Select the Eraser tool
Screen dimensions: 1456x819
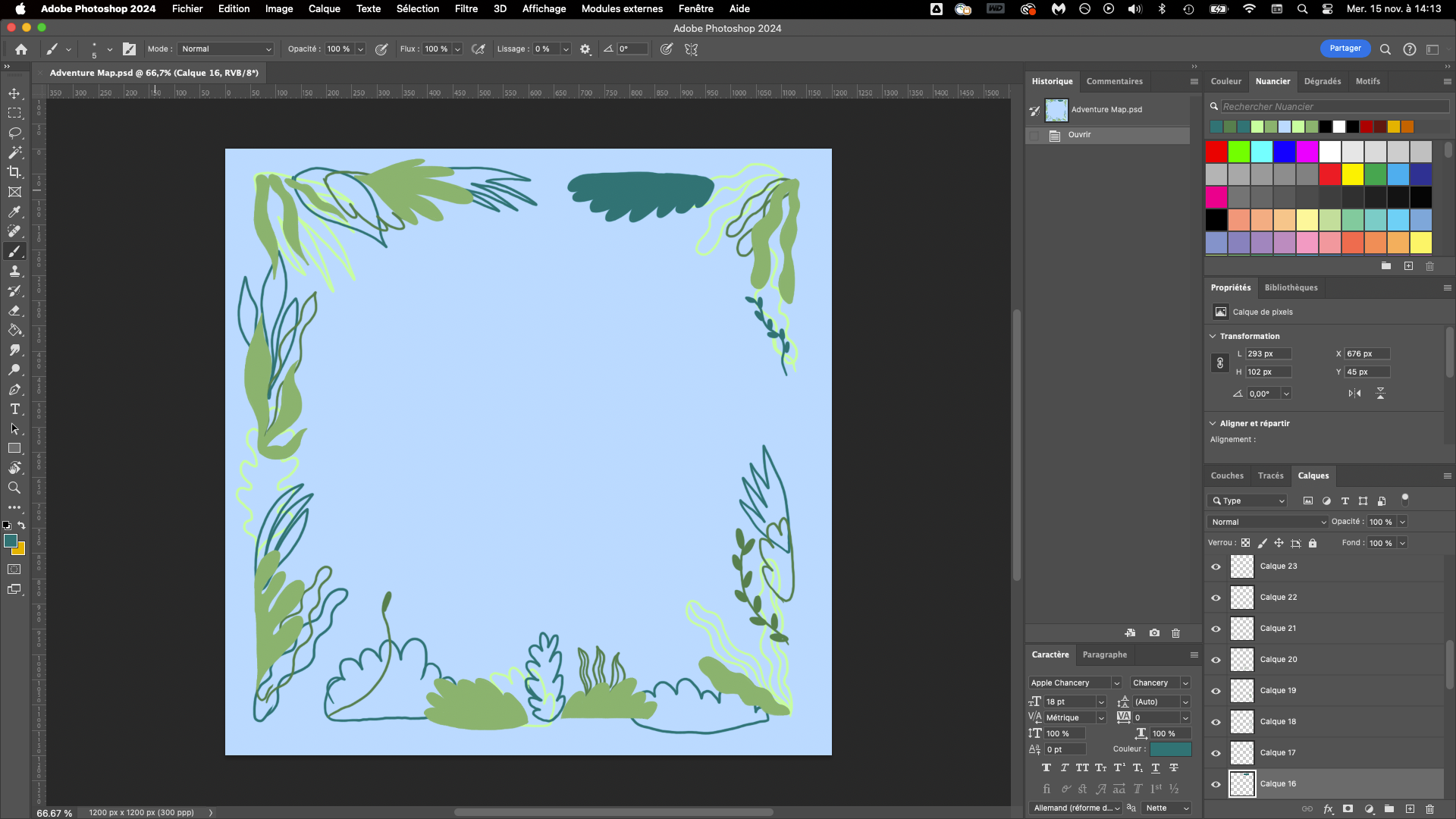(14, 310)
